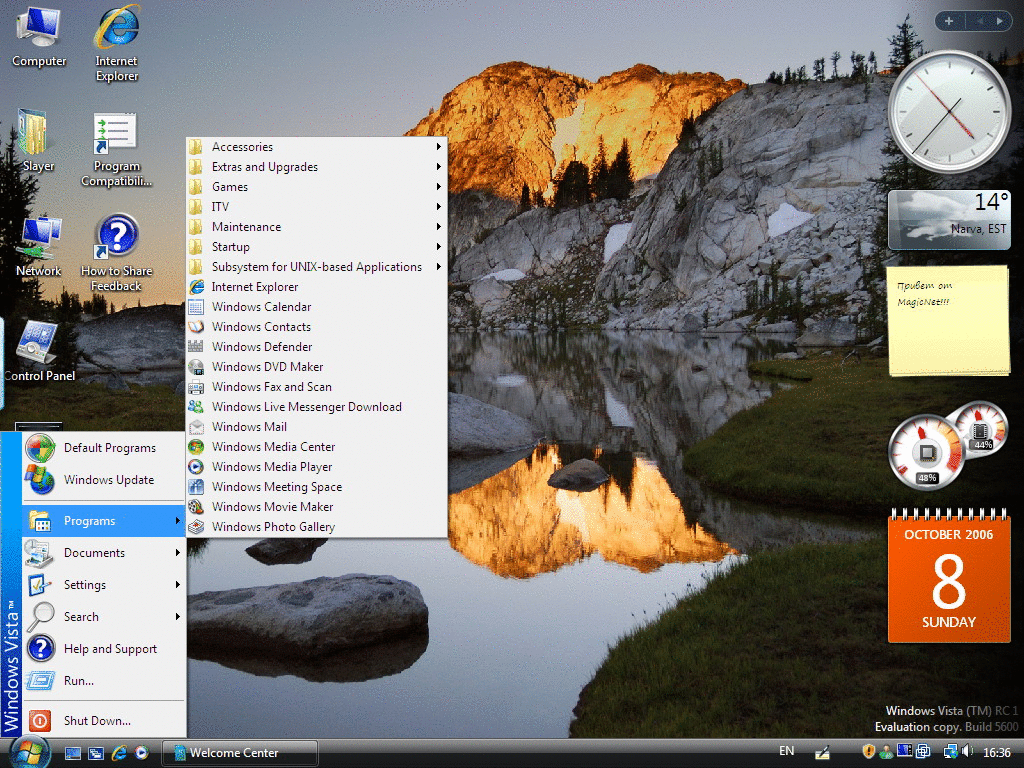The width and height of the screenshot is (1024, 768).
Task: Click the Windows Calendar icon in Programs menu
Action: (x=195, y=307)
